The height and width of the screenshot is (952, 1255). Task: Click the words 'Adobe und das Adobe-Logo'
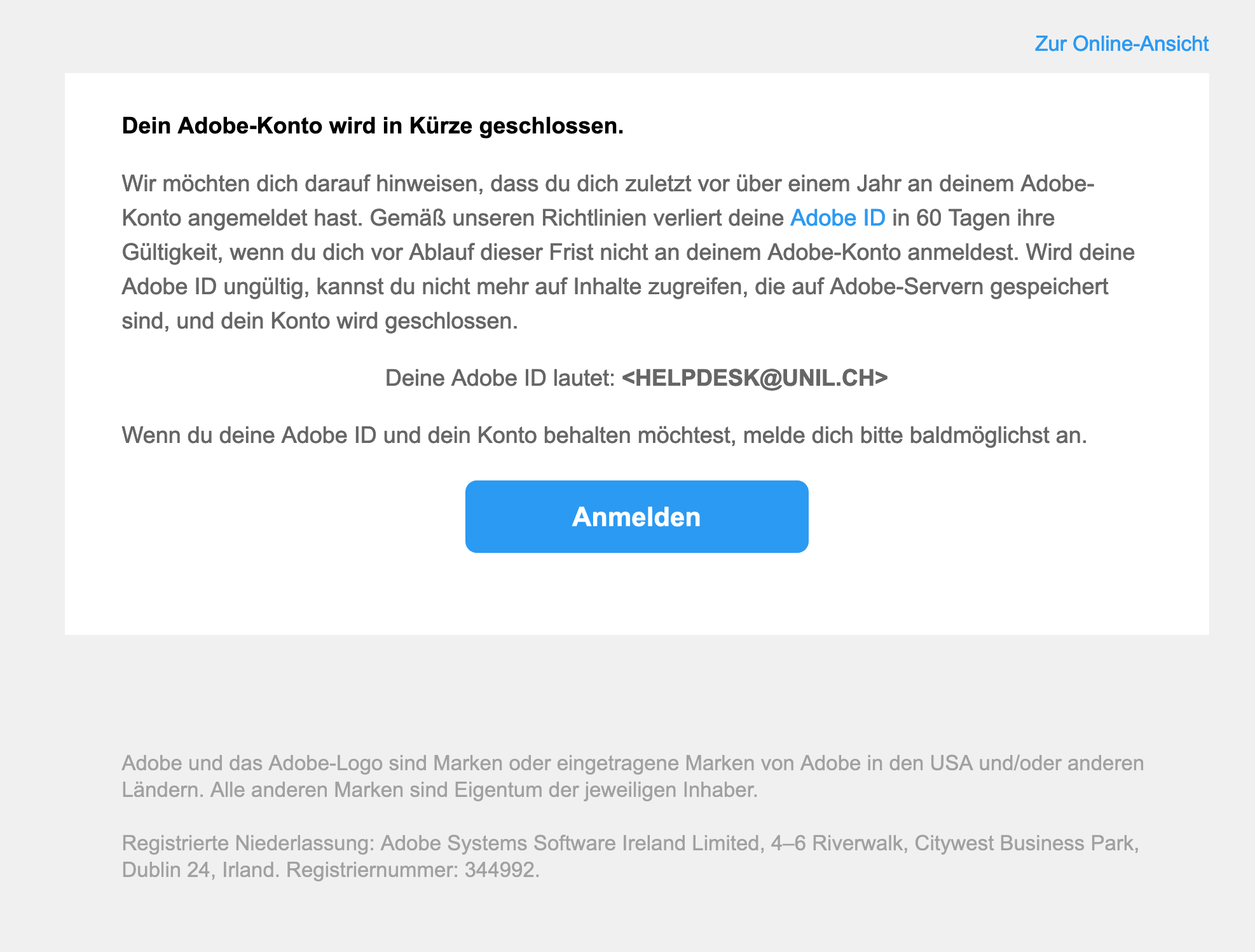[x=252, y=763]
